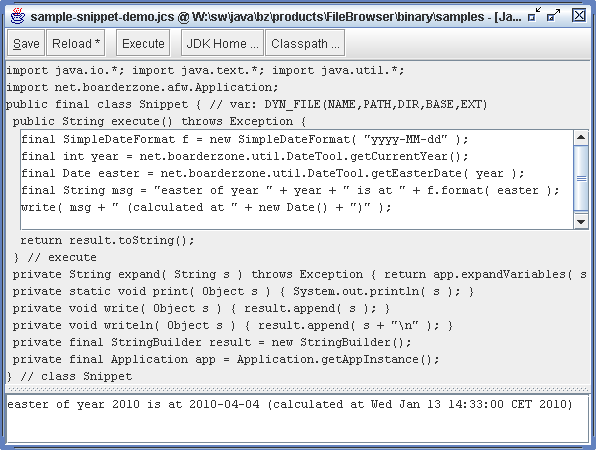The height and width of the screenshot is (450, 596).
Task: Run the snippet with Execute button
Action: click(x=143, y=43)
